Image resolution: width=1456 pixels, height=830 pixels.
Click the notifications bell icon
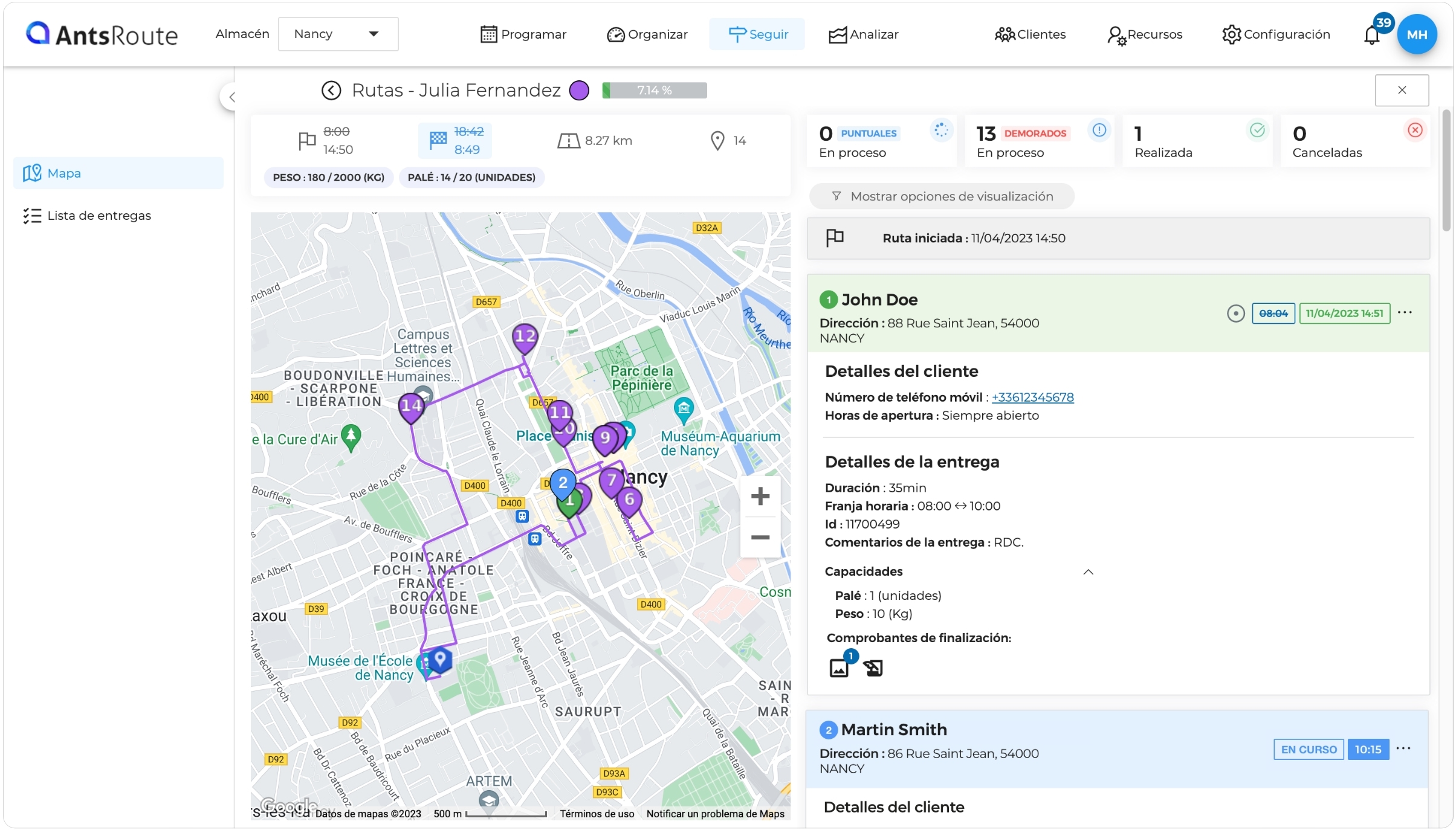pyautogui.click(x=1371, y=35)
